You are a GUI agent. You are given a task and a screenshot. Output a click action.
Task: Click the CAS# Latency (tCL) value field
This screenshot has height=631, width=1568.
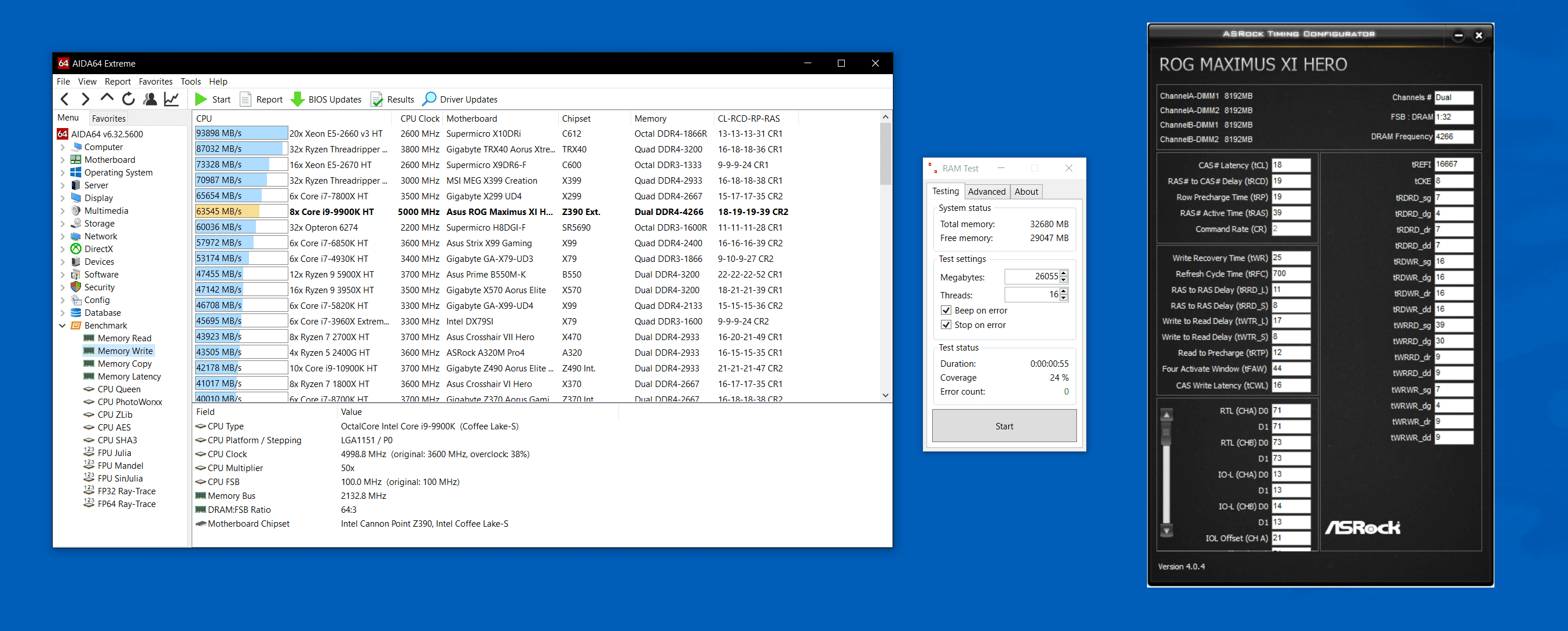1291,165
